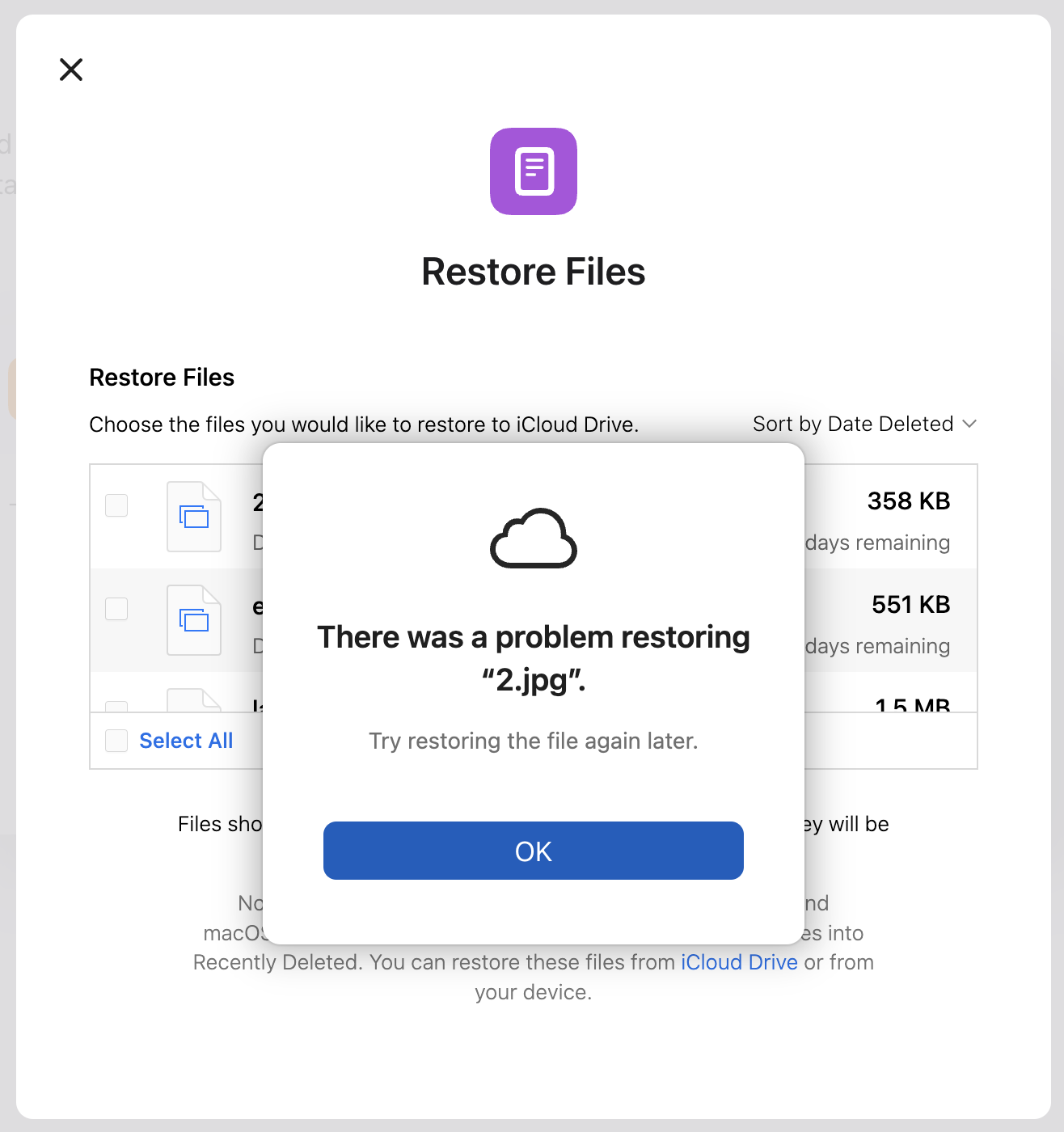Check the checkbox for the 551 KB file
This screenshot has height=1132, width=1064.
[x=116, y=609]
